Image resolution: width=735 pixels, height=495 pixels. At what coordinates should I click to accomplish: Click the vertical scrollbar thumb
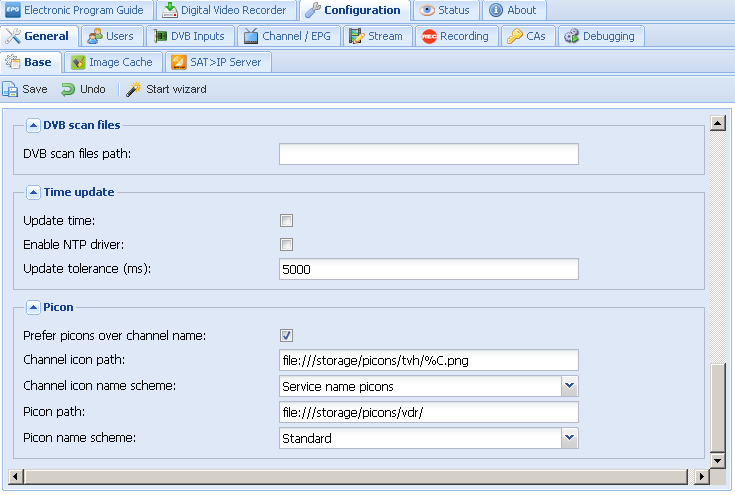(x=718, y=407)
